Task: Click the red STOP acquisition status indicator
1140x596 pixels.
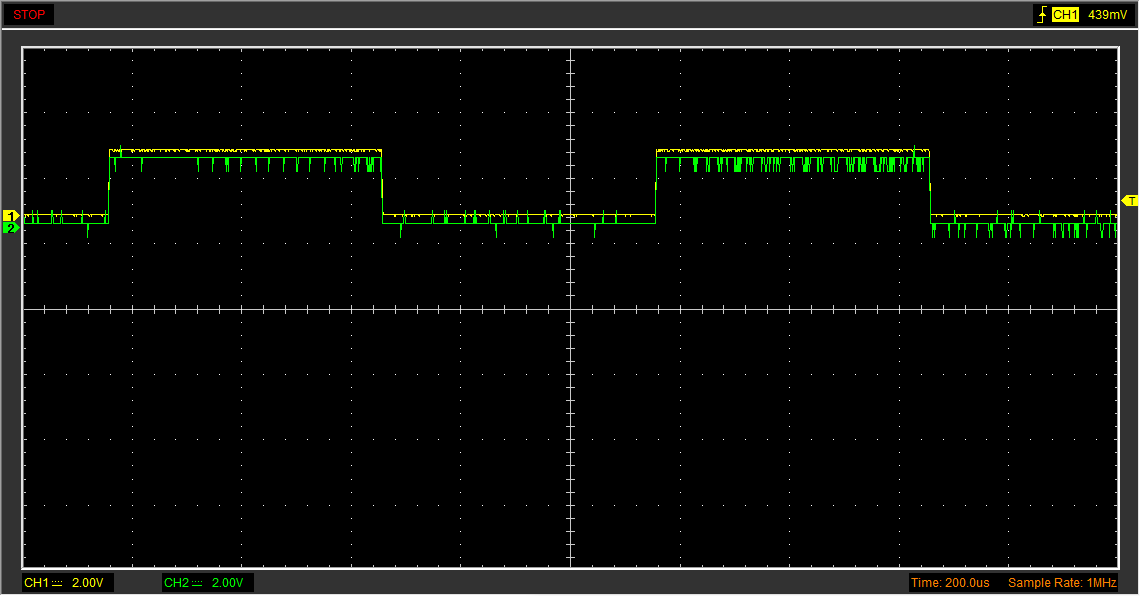Action: coord(28,15)
